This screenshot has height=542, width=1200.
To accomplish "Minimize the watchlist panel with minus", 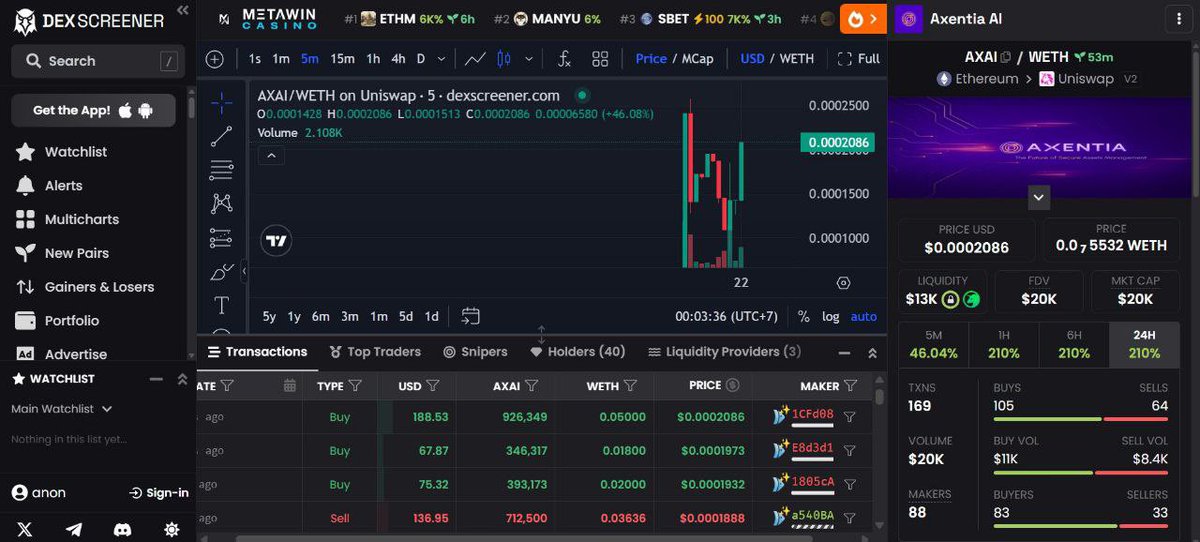I will click(156, 379).
